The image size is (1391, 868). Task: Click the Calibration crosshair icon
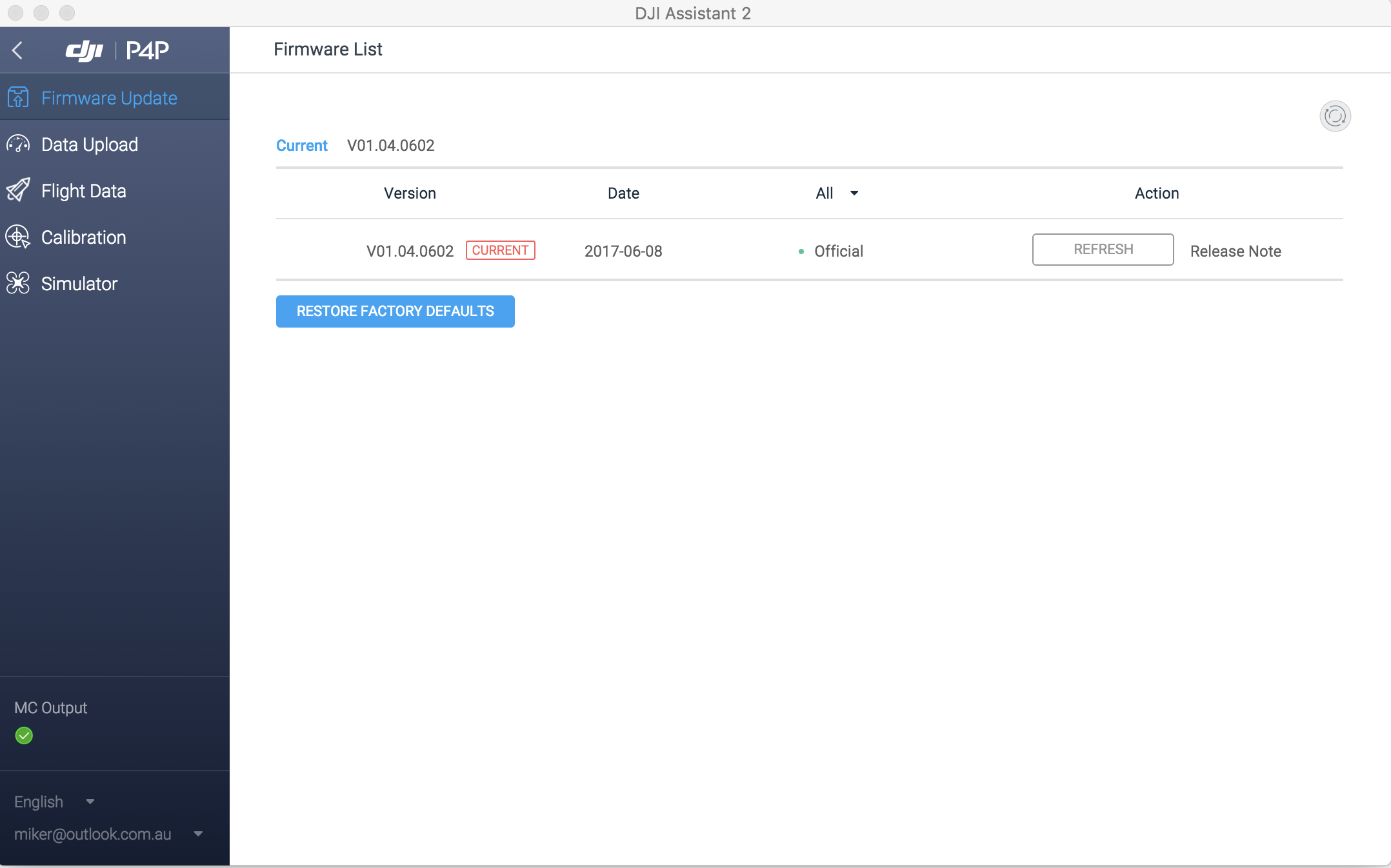pos(18,237)
